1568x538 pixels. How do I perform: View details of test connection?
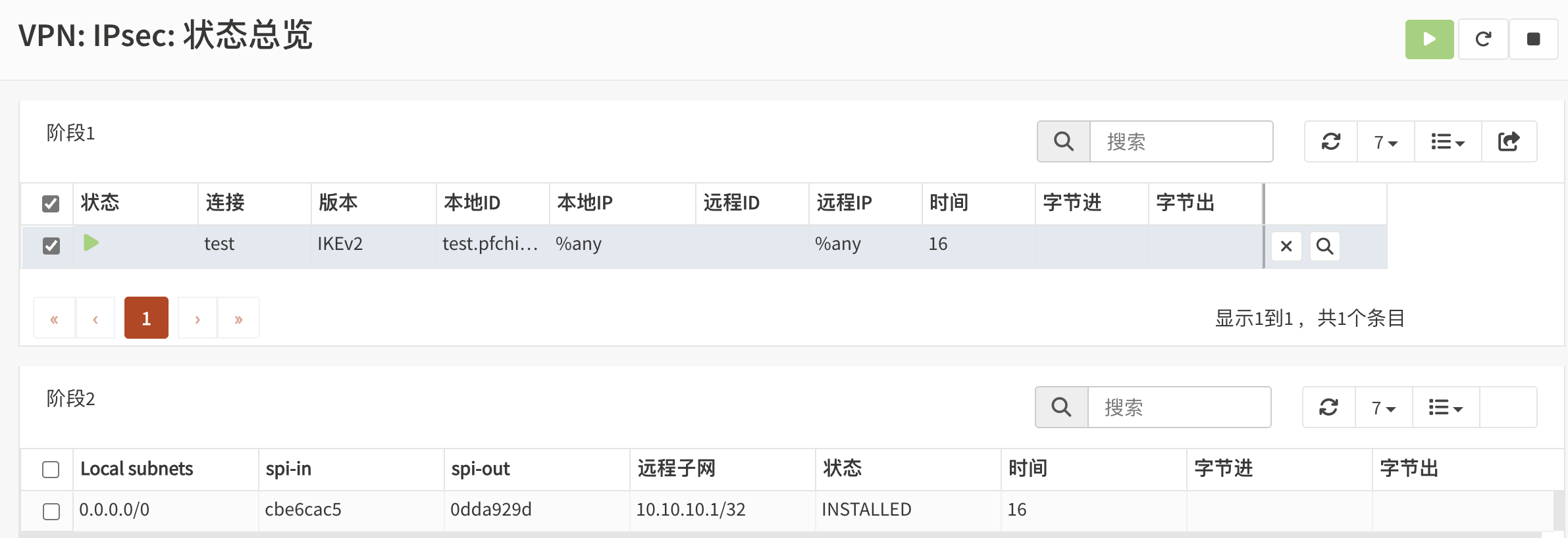coord(1324,246)
